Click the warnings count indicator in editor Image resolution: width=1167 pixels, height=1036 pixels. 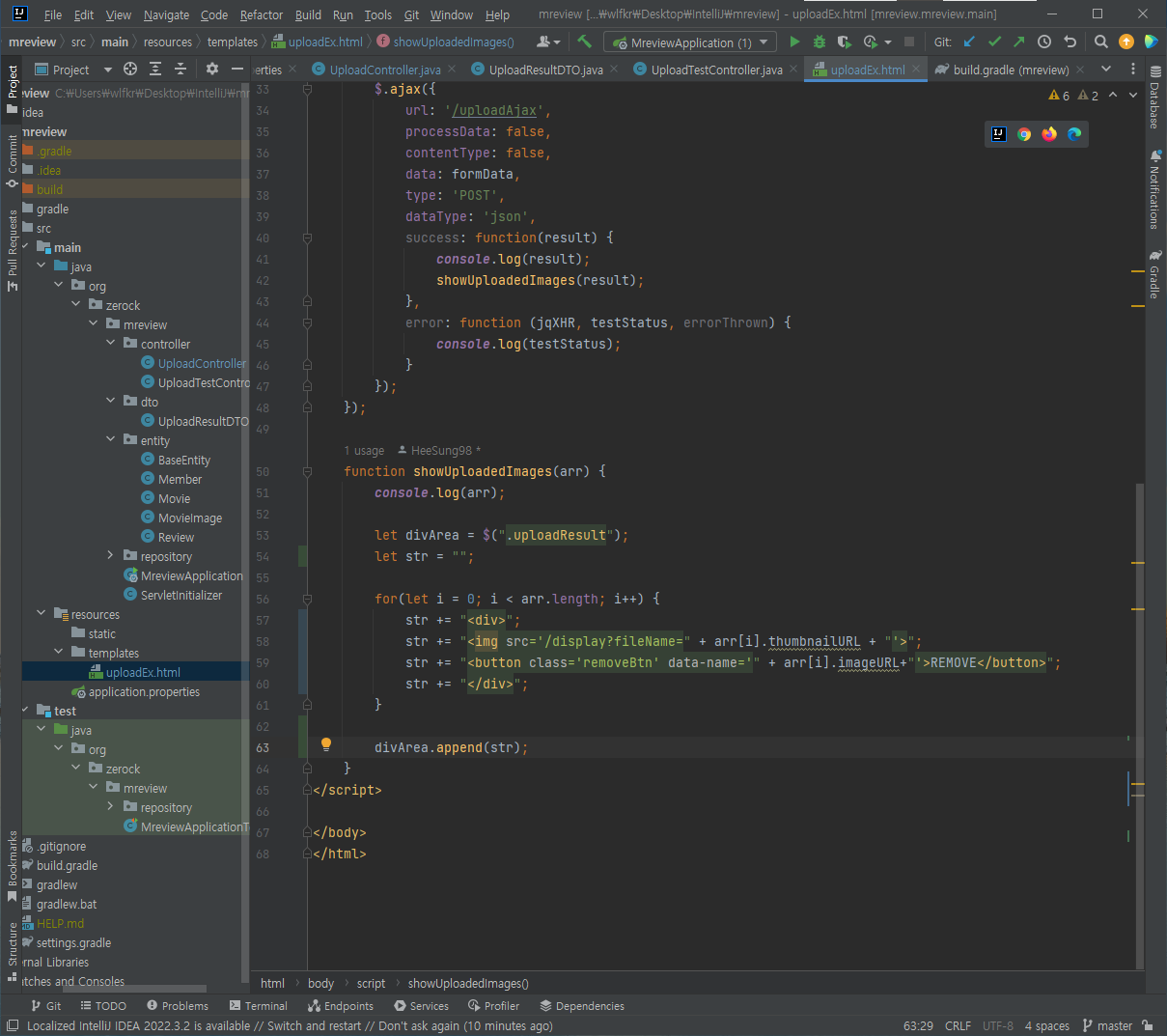(1060, 96)
